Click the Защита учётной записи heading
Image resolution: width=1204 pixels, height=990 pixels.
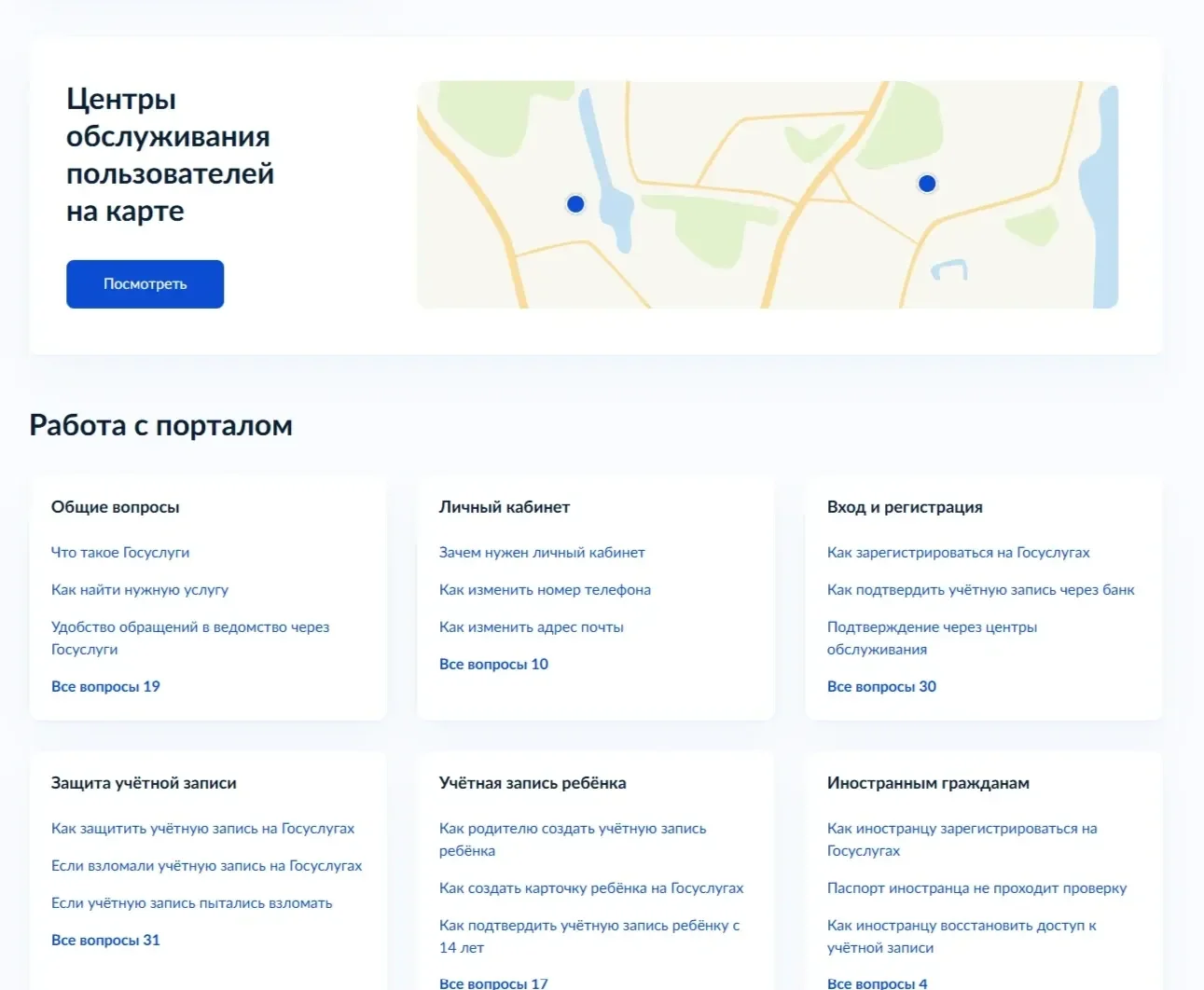pos(144,783)
